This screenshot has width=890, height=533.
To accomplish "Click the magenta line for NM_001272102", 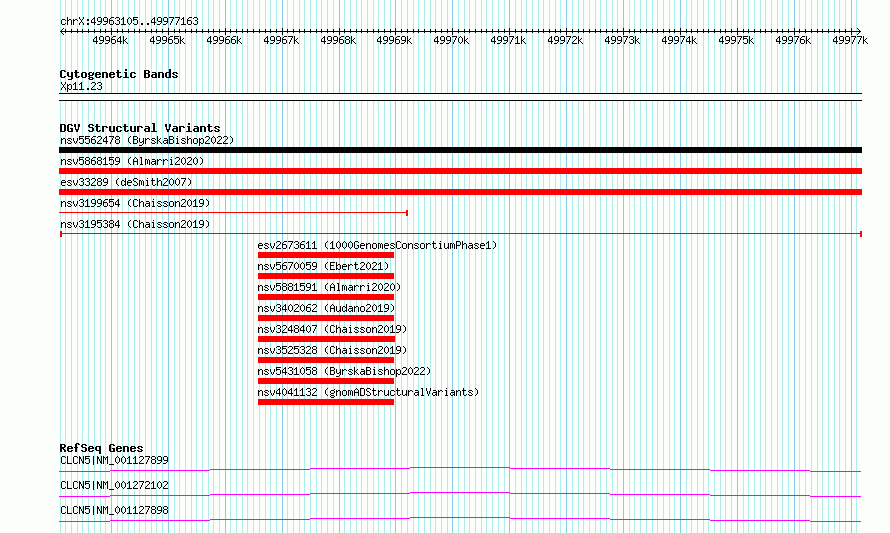I will click(460, 493).
